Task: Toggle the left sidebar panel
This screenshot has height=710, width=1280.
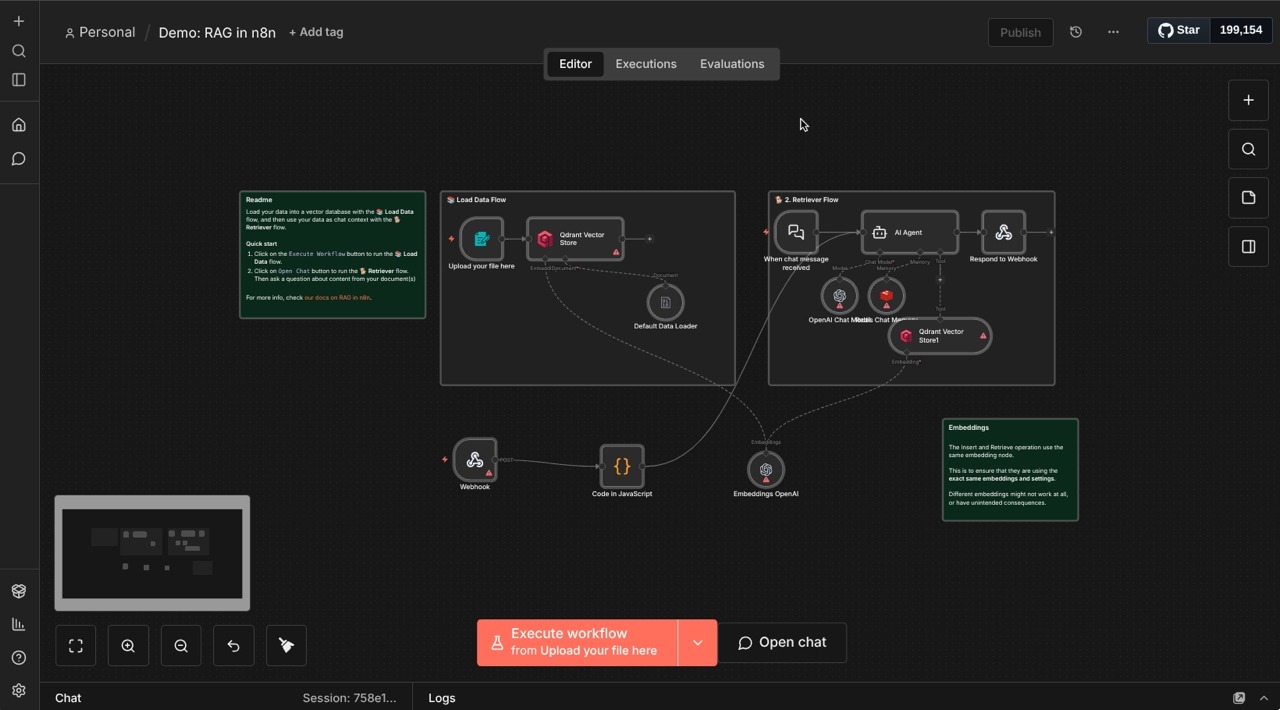Action: [x=19, y=80]
